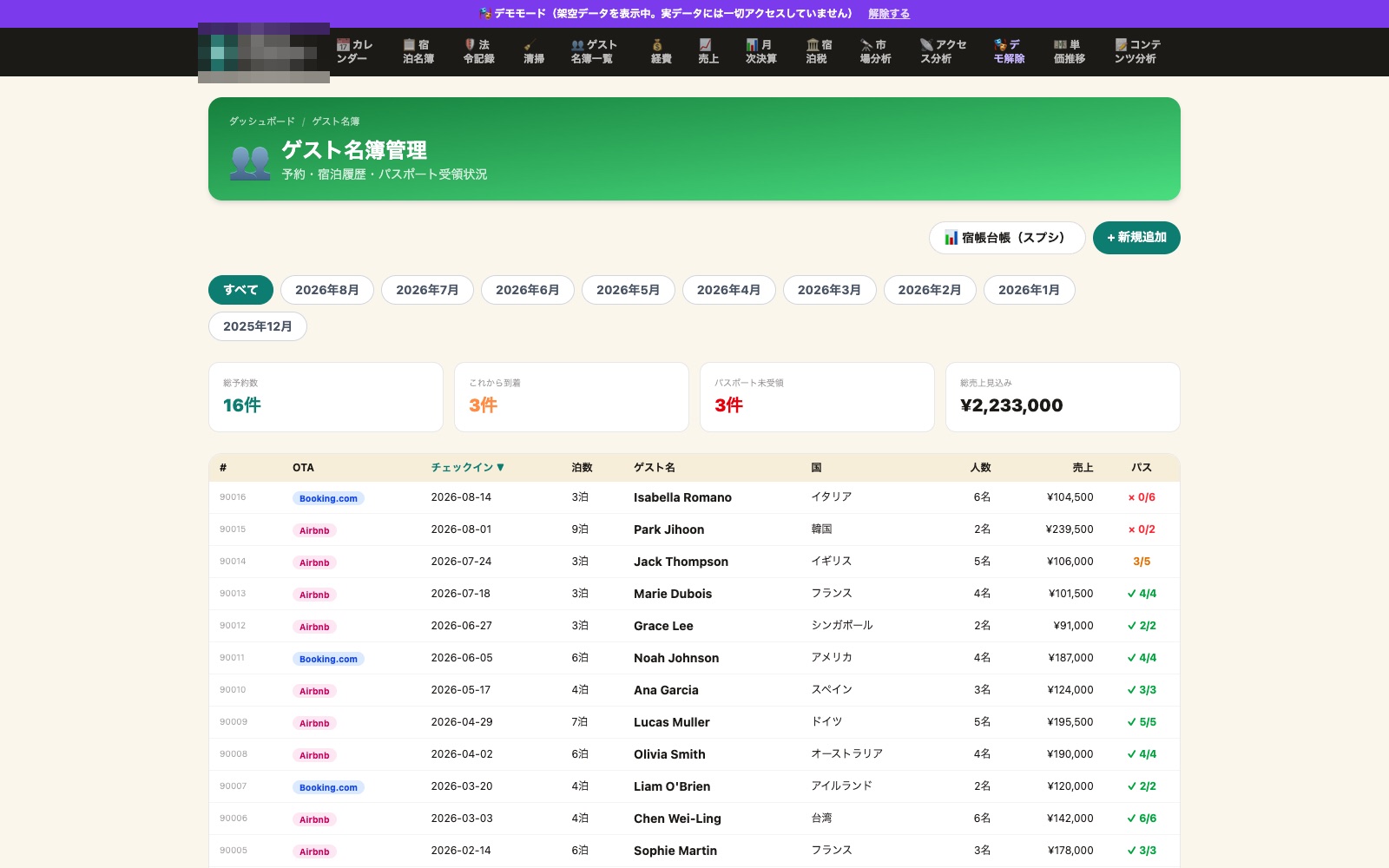
Task: Open guest Noah Johnson
Action: click(x=676, y=658)
